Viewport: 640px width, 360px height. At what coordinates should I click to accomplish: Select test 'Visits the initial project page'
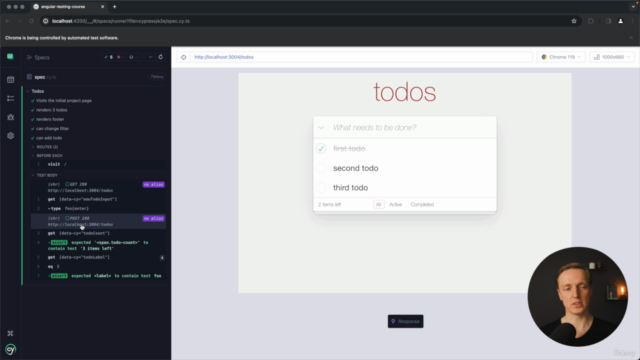pyautogui.click(x=64, y=100)
